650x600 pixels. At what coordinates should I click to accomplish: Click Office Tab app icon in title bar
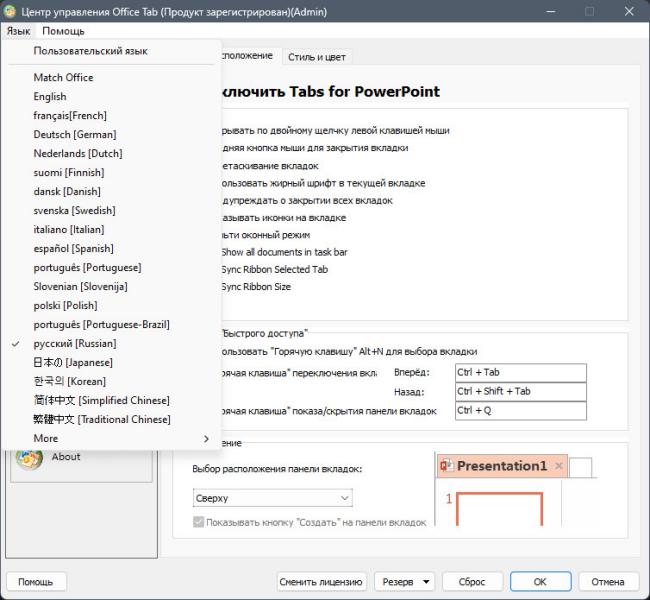[9, 11]
